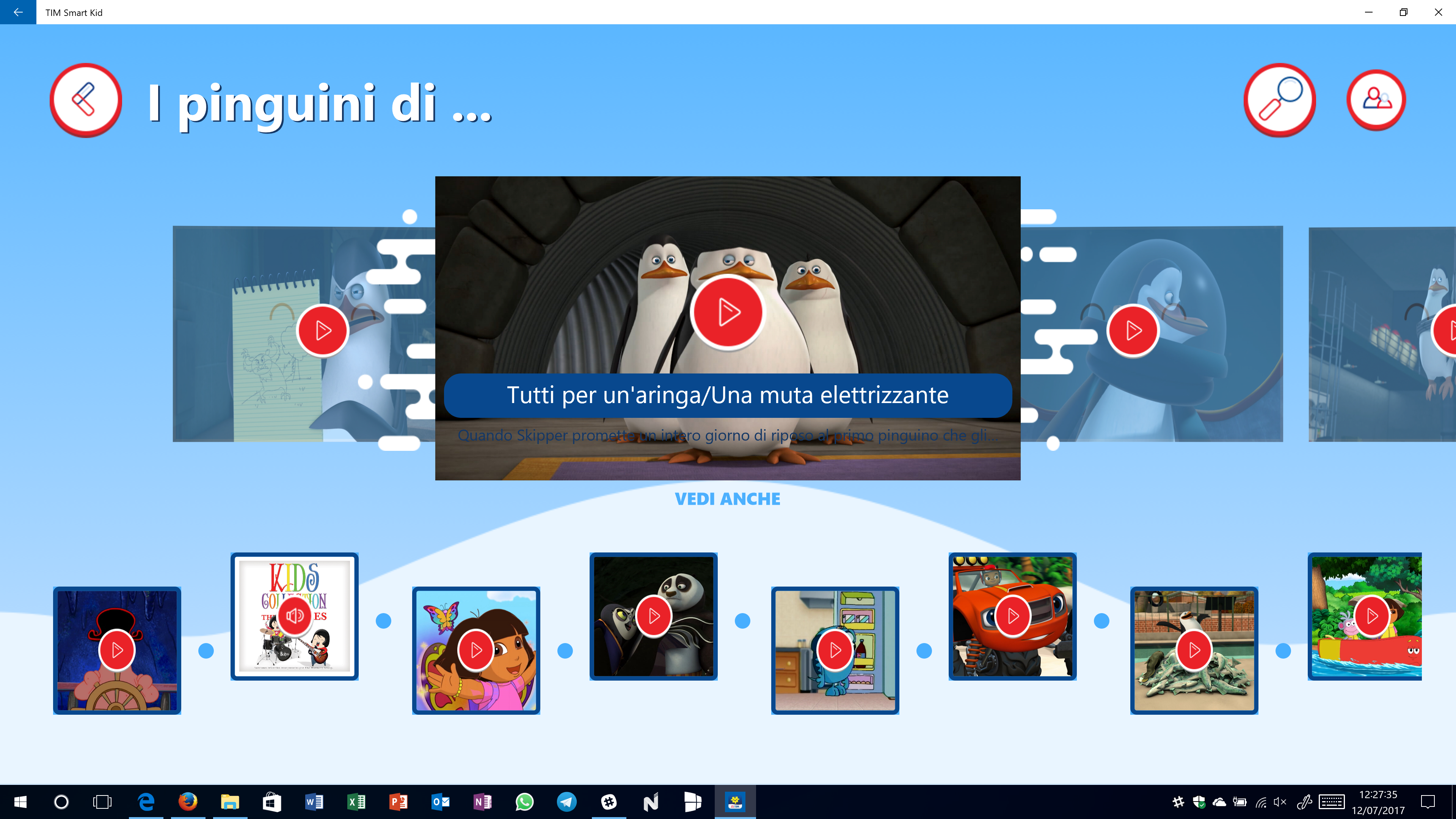The height and width of the screenshot is (819, 1456).
Task: Click the red back arrow circle button
Action: 85,100
